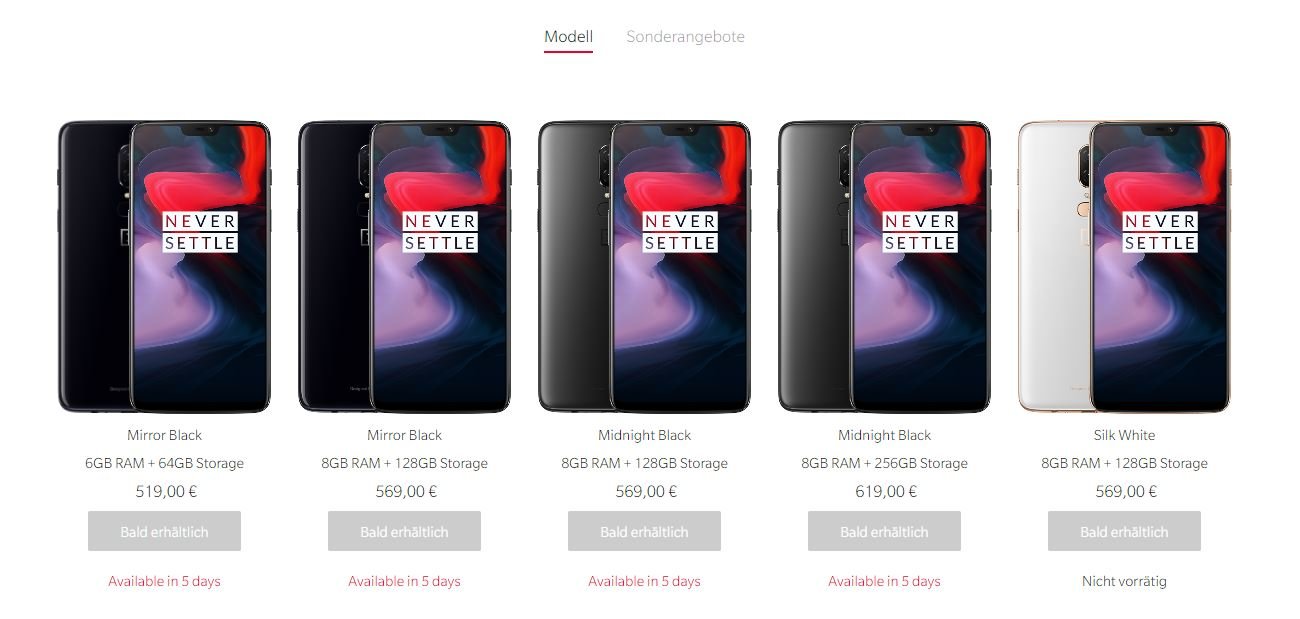
Task: Click Mirror Black name above 6GB RAM
Action: (x=164, y=435)
